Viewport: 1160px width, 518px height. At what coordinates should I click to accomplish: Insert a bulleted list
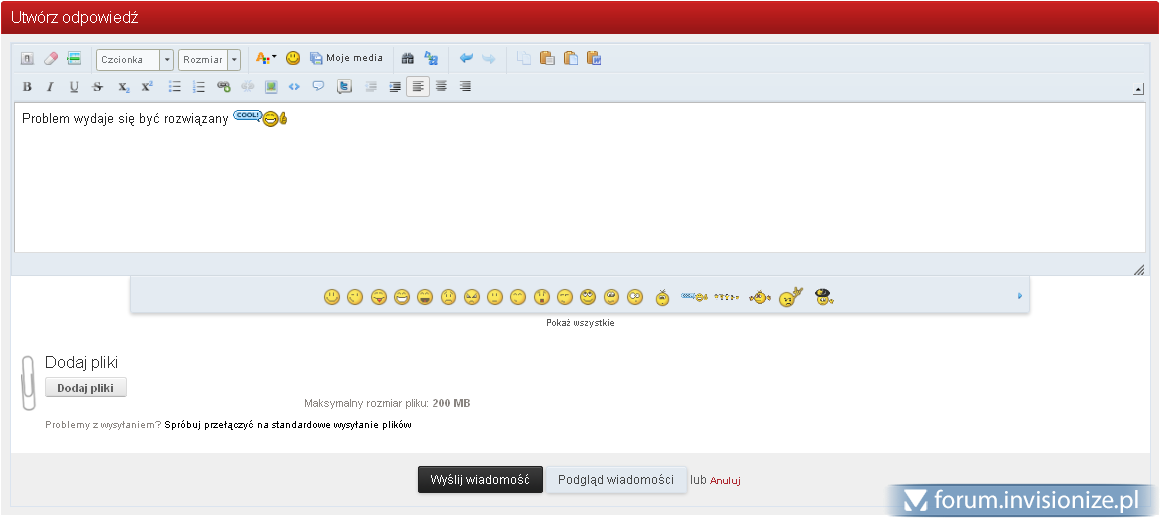(175, 87)
